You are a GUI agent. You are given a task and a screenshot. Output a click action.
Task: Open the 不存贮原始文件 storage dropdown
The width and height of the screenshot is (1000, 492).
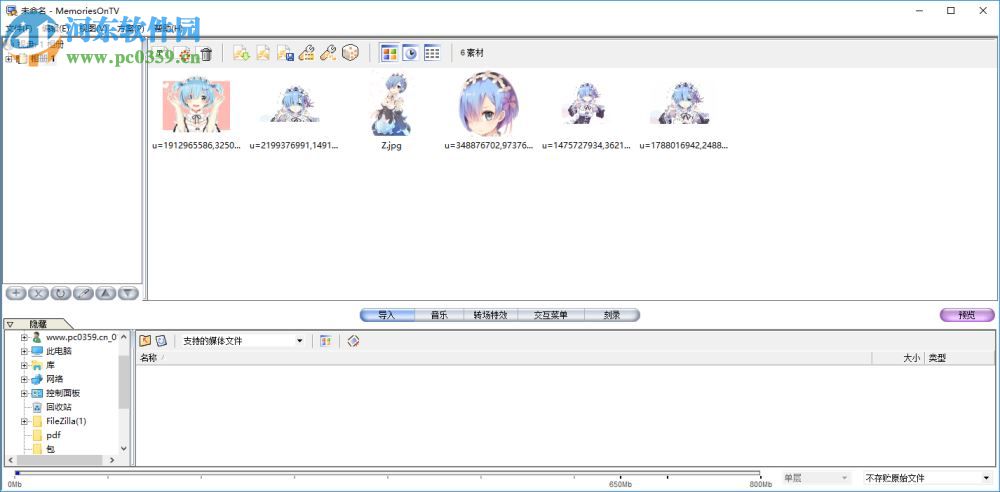pyautogui.click(x=928, y=478)
